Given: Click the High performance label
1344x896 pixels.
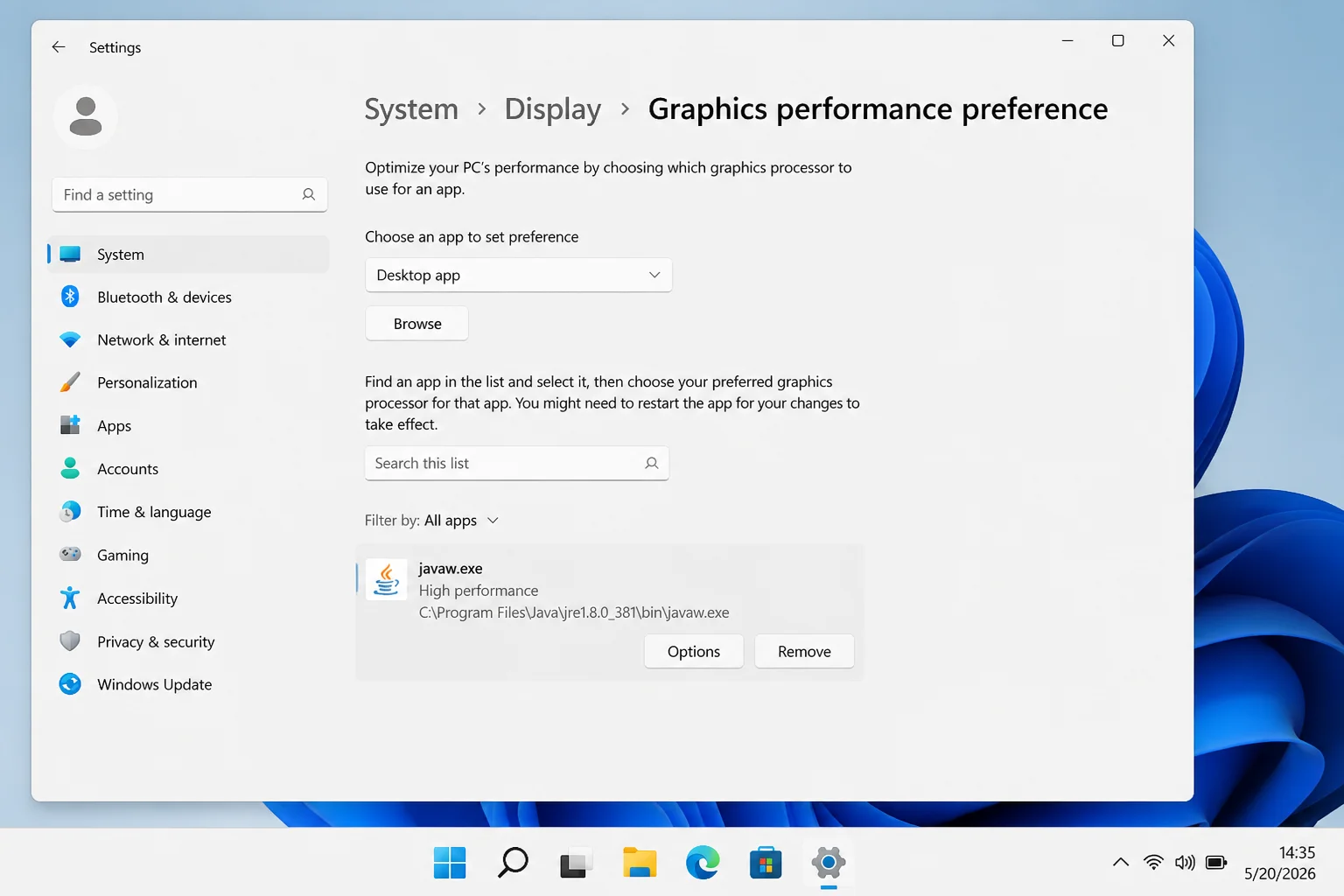Looking at the screenshot, I should 479,591.
